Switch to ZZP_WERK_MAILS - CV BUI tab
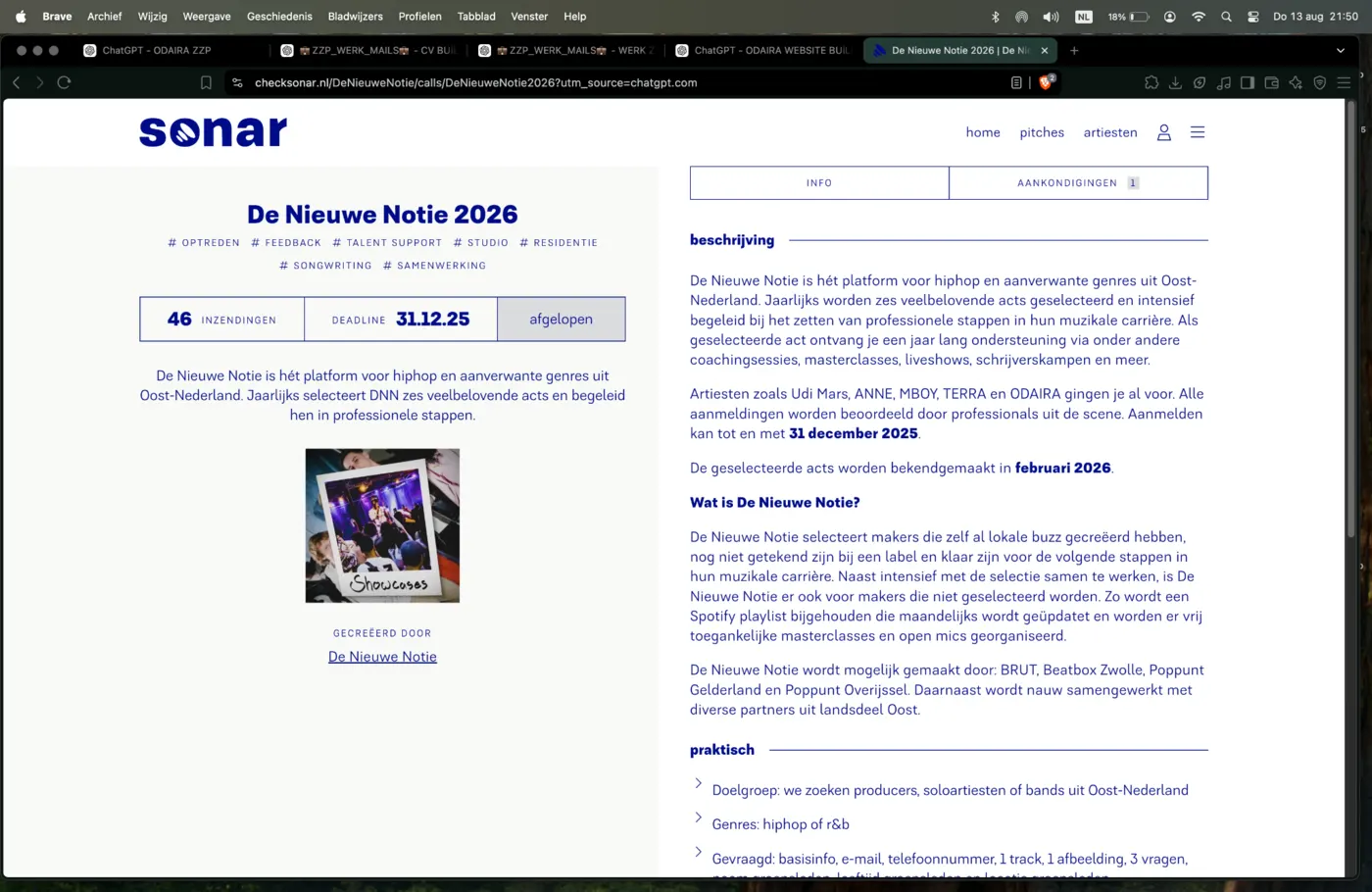 [369, 50]
